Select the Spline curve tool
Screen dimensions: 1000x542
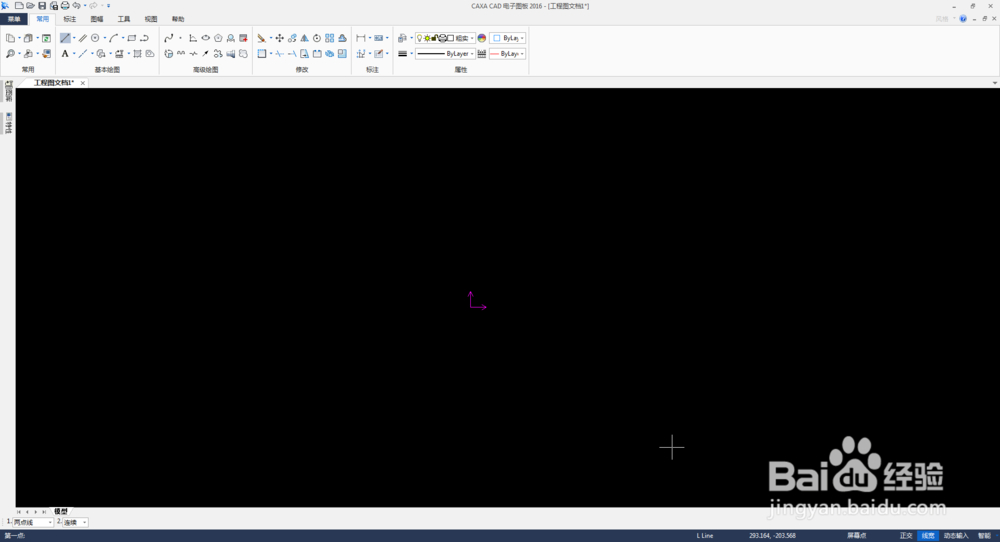tap(168, 38)
